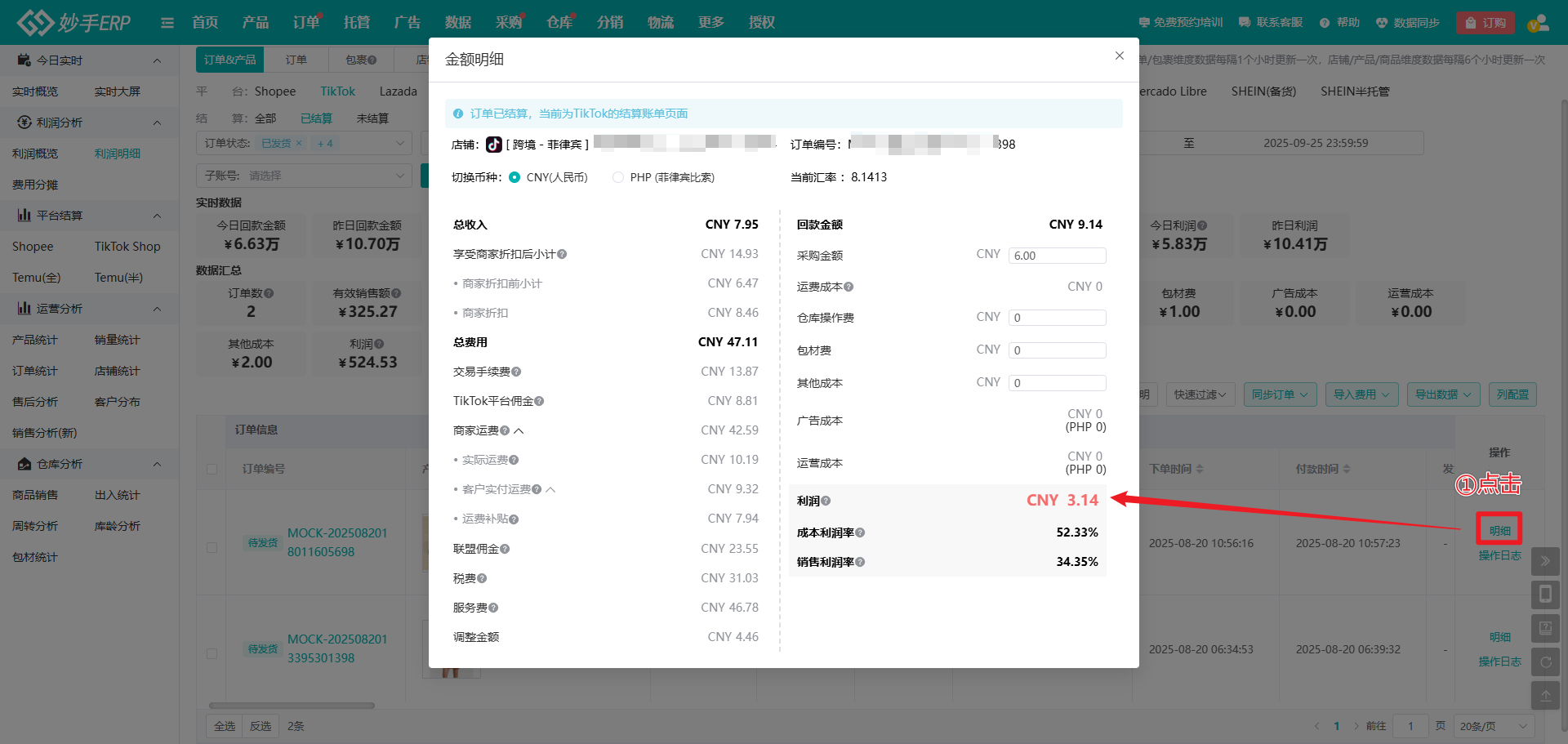The width and height of the screenshot is (1568, 744).
Task: Click the 包材费 input field
Action: tap(1058, 350)
